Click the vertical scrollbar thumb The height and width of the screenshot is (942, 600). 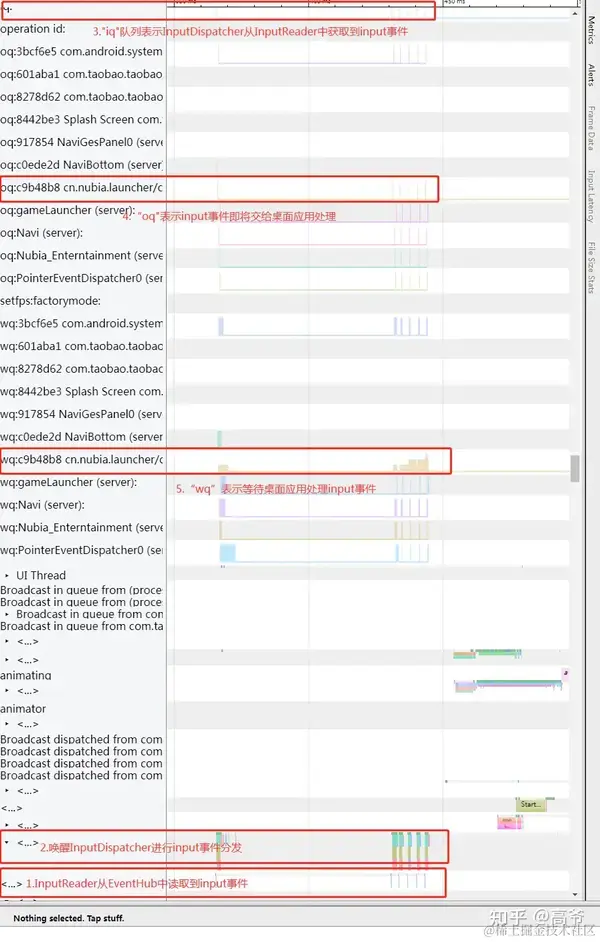click(575, 469)
